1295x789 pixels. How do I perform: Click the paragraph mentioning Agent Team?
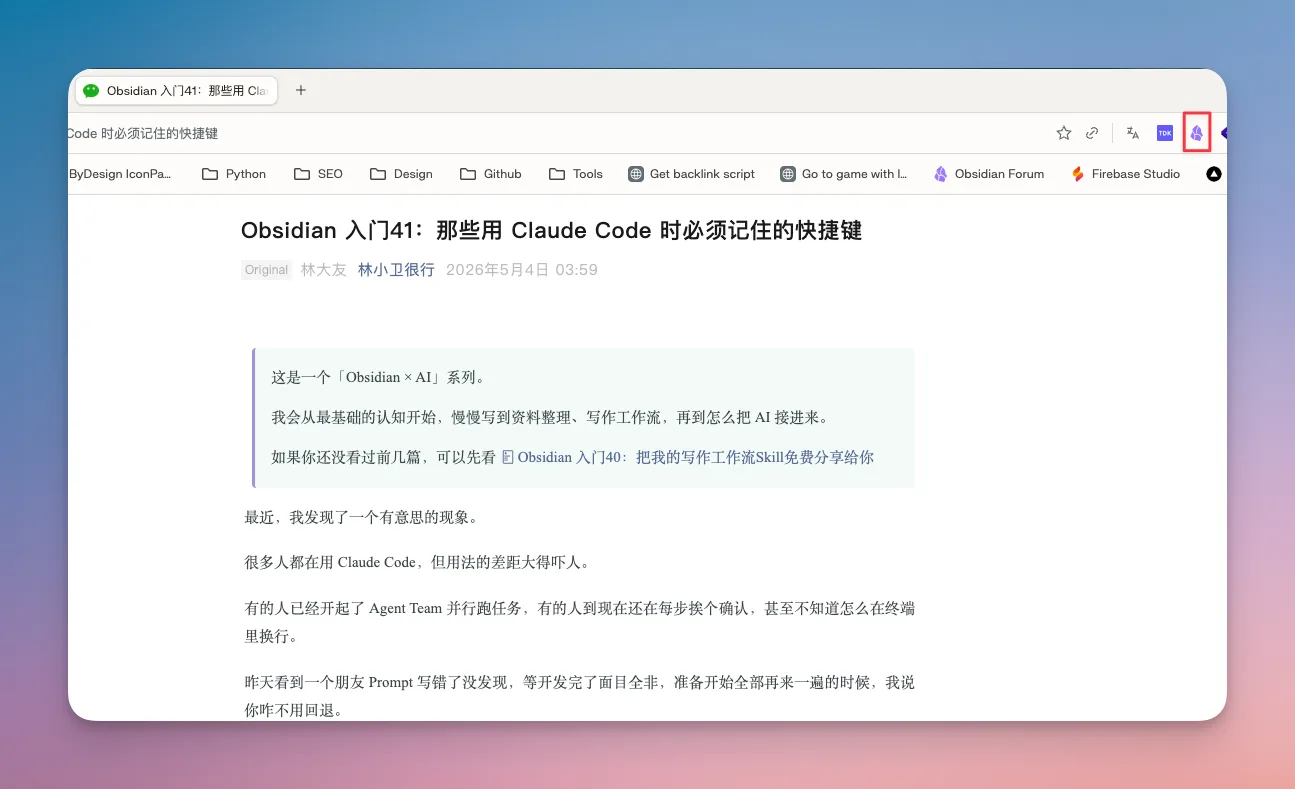tap(580, 622)
